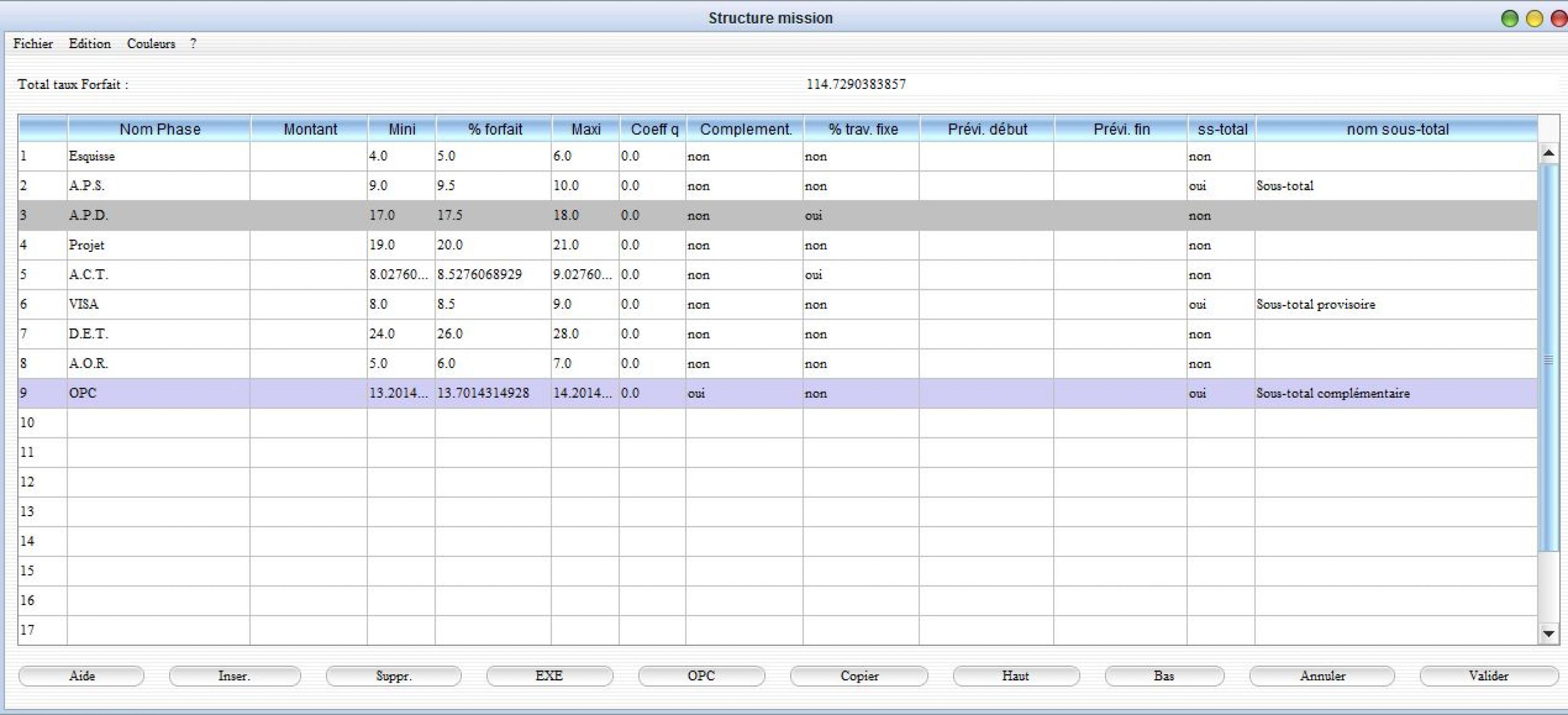
Task: Click the % forfait column header
Action: coord(494,129)
